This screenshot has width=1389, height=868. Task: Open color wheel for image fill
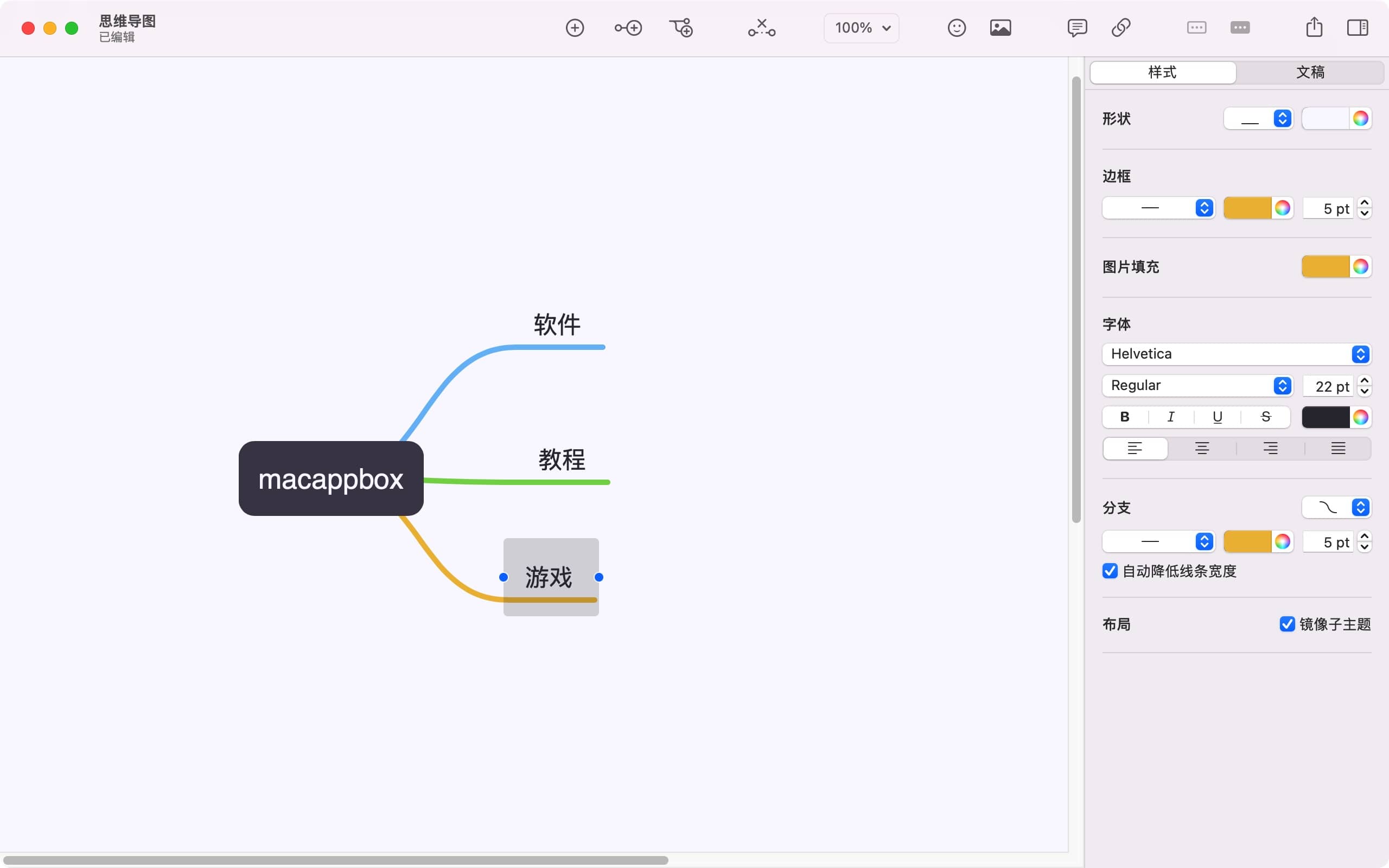pyautogui.click(x=1360, y=266)
